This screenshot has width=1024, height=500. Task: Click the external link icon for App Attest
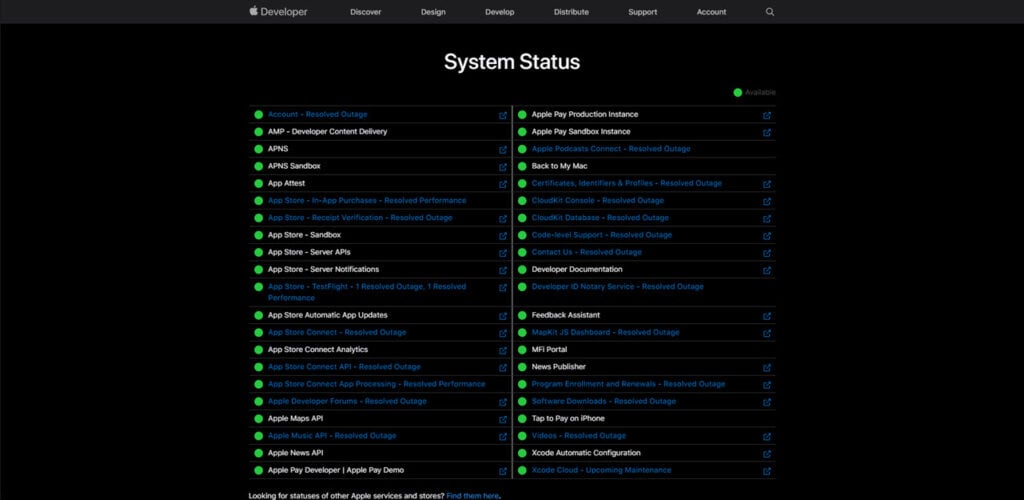503,185
